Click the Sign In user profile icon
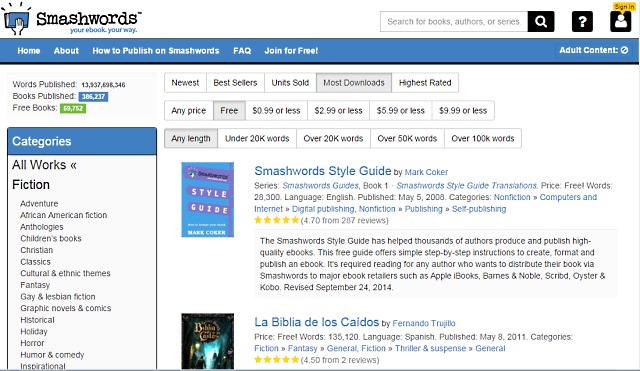Screen dimensions: 640x371 tap(620, 20)
